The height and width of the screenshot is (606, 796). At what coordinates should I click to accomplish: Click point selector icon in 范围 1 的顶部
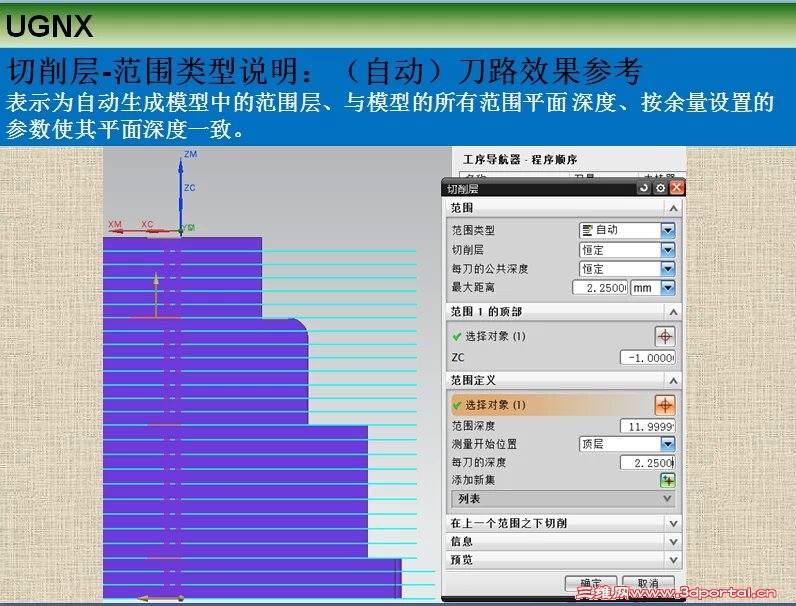click(x=665, y=336)
